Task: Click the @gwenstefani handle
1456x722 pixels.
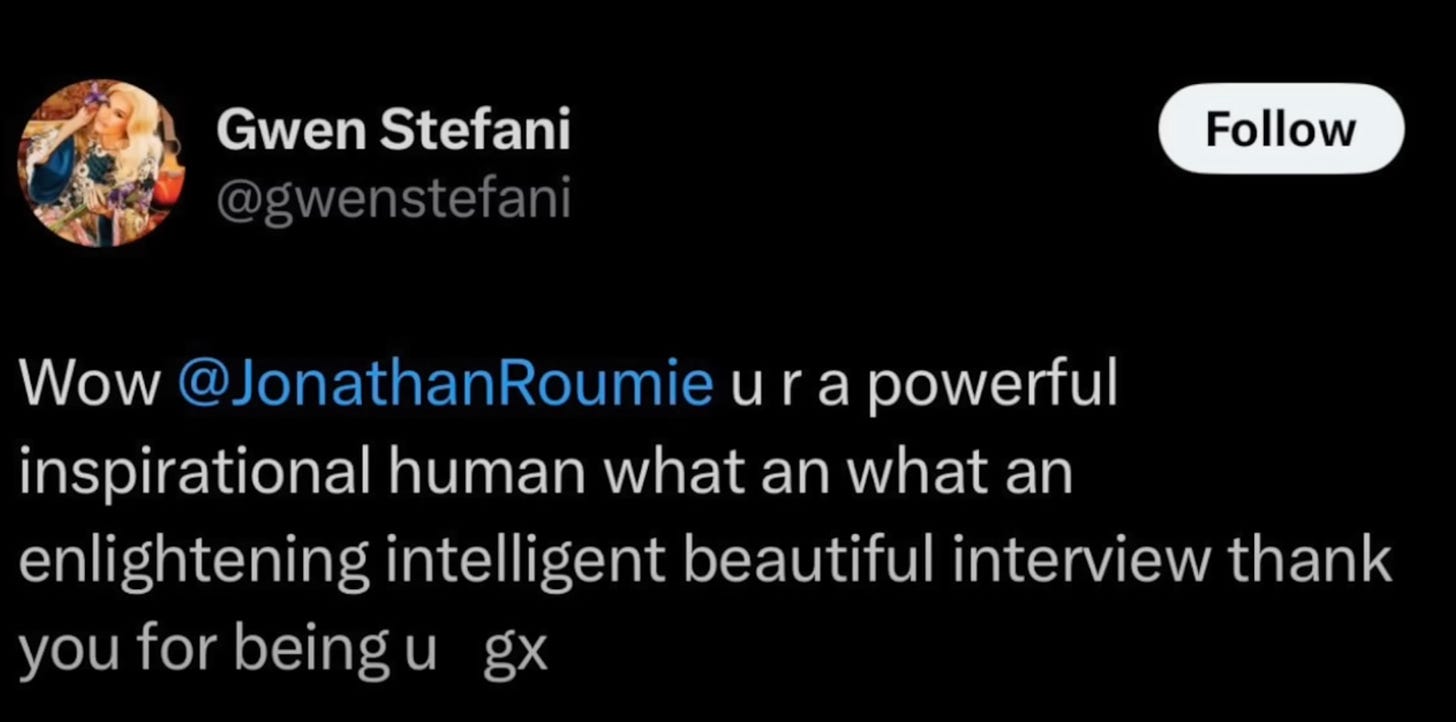Action: 393,197
